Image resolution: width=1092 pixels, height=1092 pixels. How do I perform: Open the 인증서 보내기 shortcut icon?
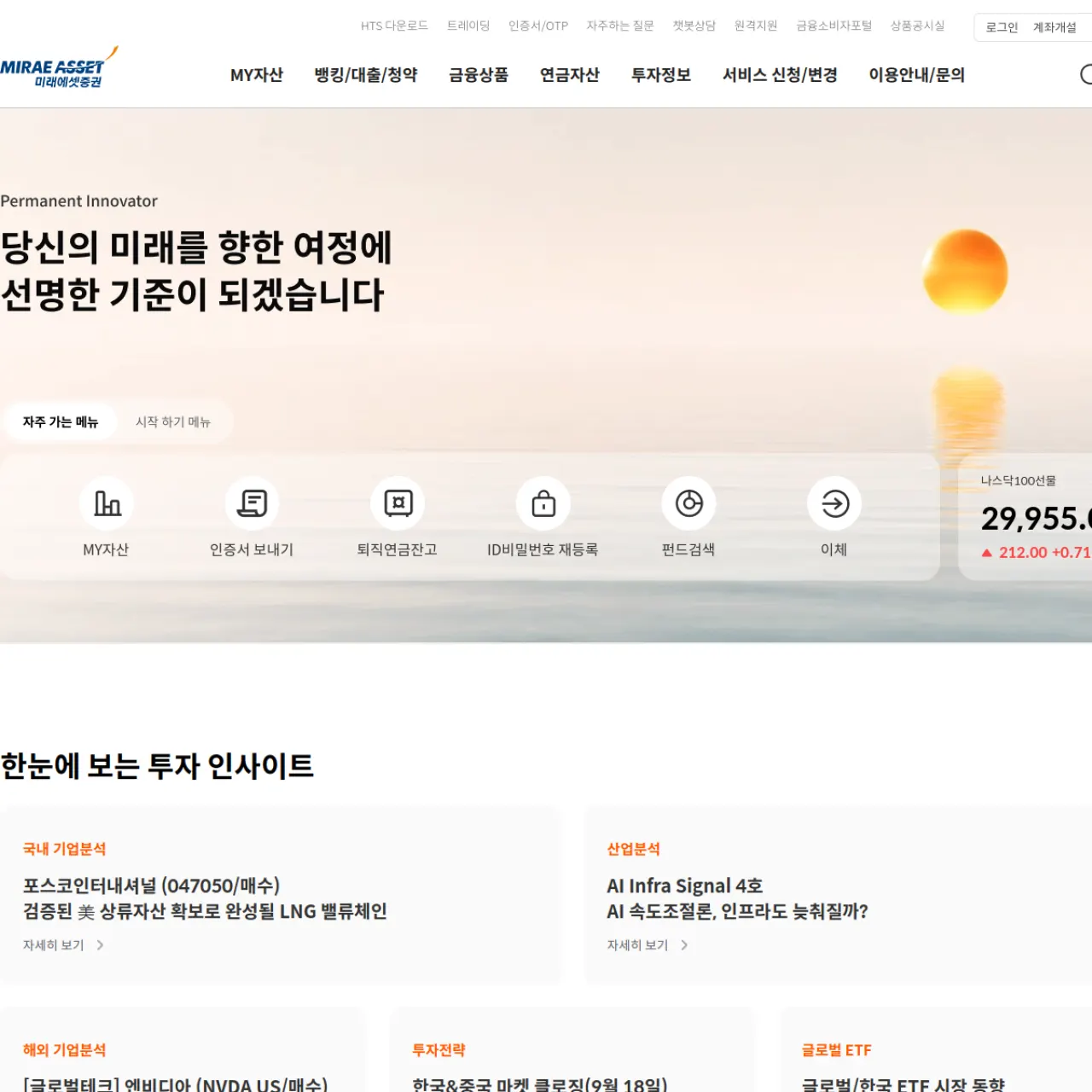click(253, 503)
